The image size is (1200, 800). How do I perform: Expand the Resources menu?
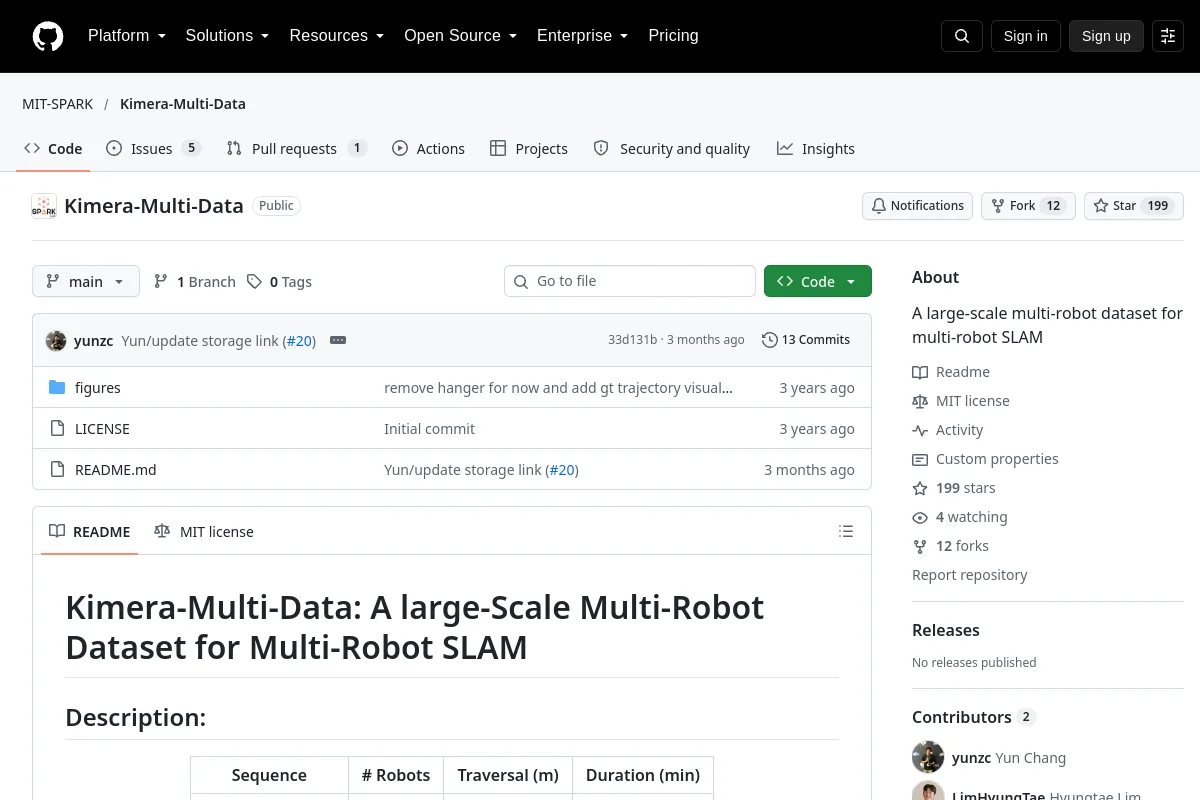[336, 36]
